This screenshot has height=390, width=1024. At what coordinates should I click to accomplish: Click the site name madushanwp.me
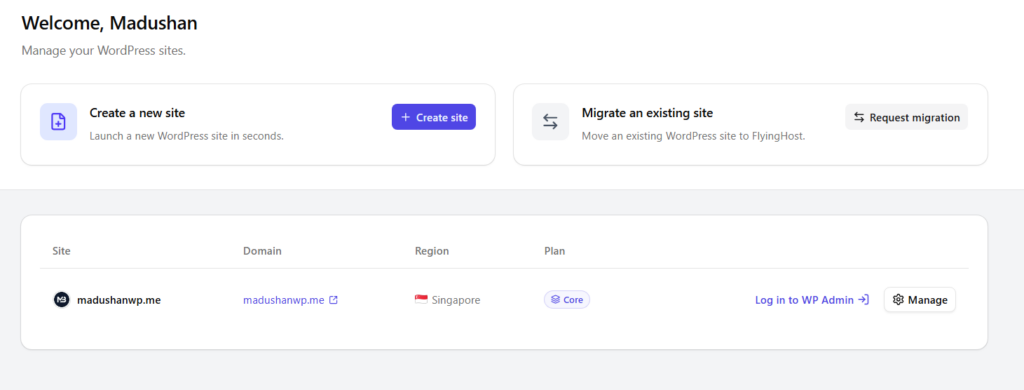click(119, 300)
